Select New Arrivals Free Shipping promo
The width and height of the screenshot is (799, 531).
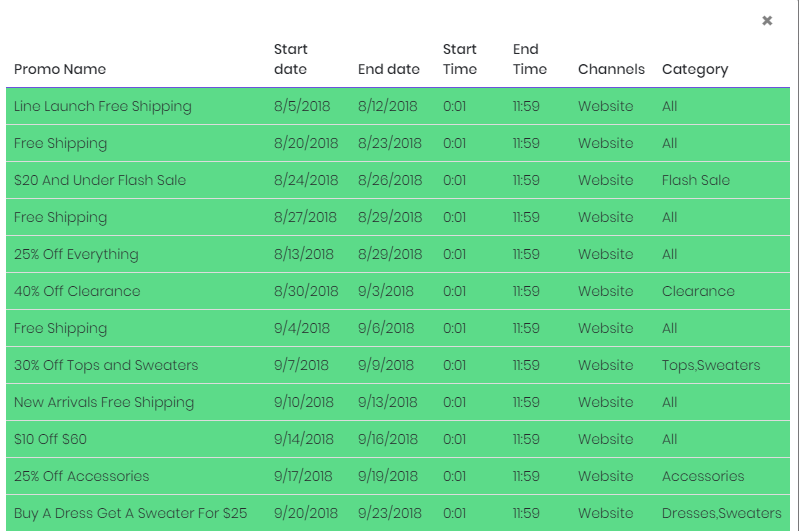104,402
